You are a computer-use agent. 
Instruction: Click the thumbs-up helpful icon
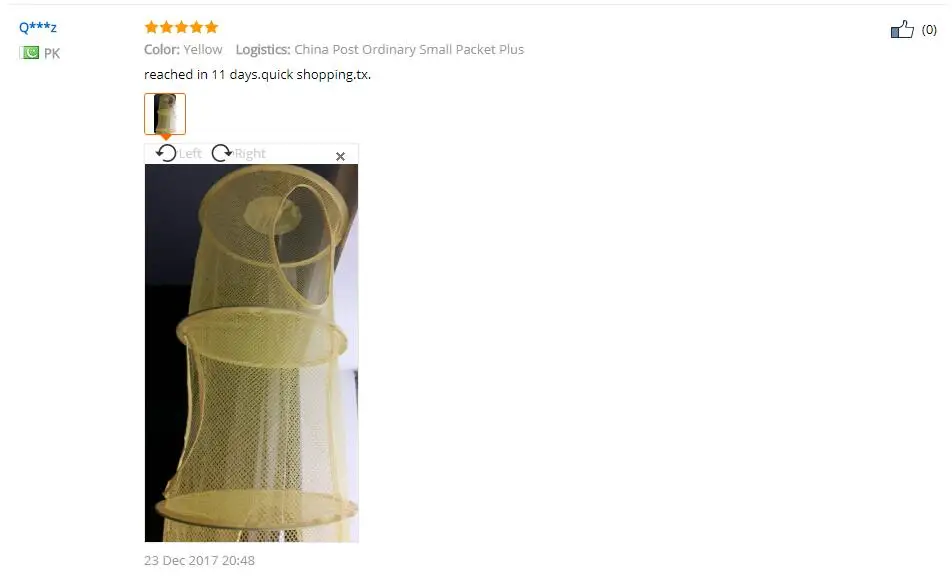coord(902,29)
